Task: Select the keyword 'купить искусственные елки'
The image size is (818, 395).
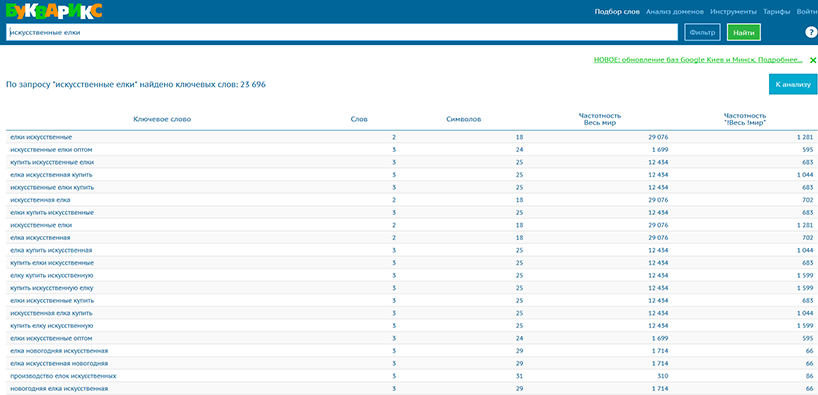Action: [52, 162]
